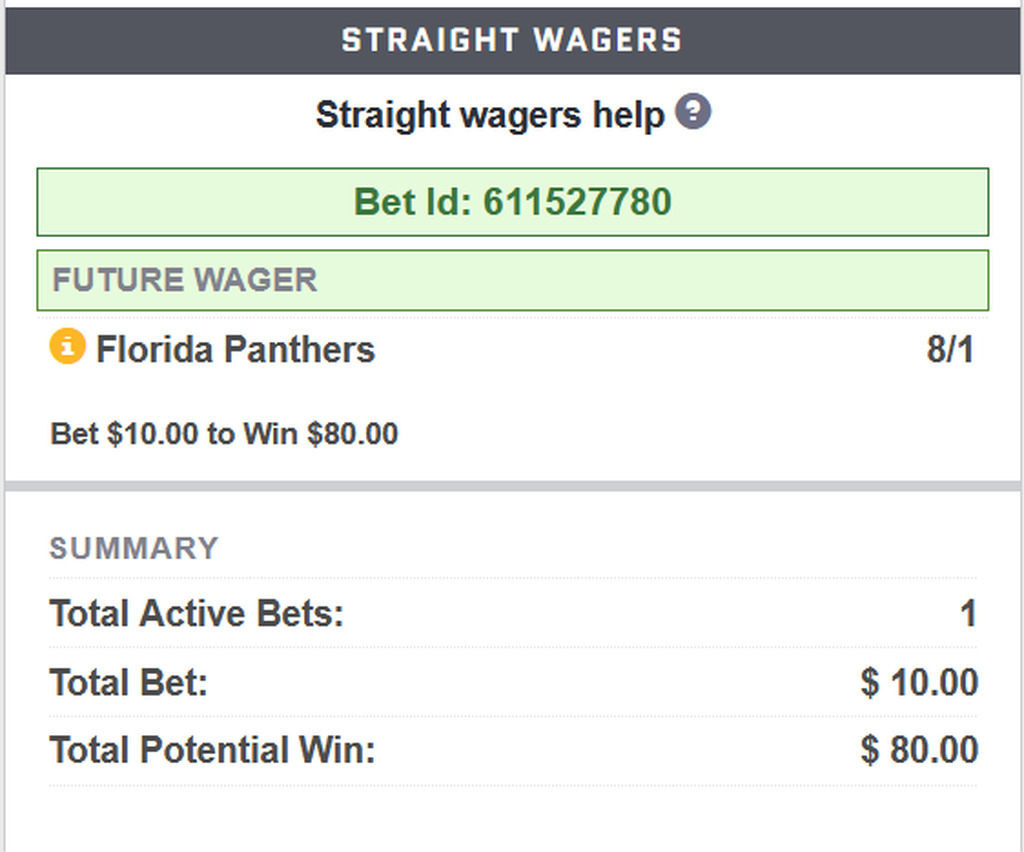
Task: Select the Total Potential Win label
Action: [x=212, y=750]
